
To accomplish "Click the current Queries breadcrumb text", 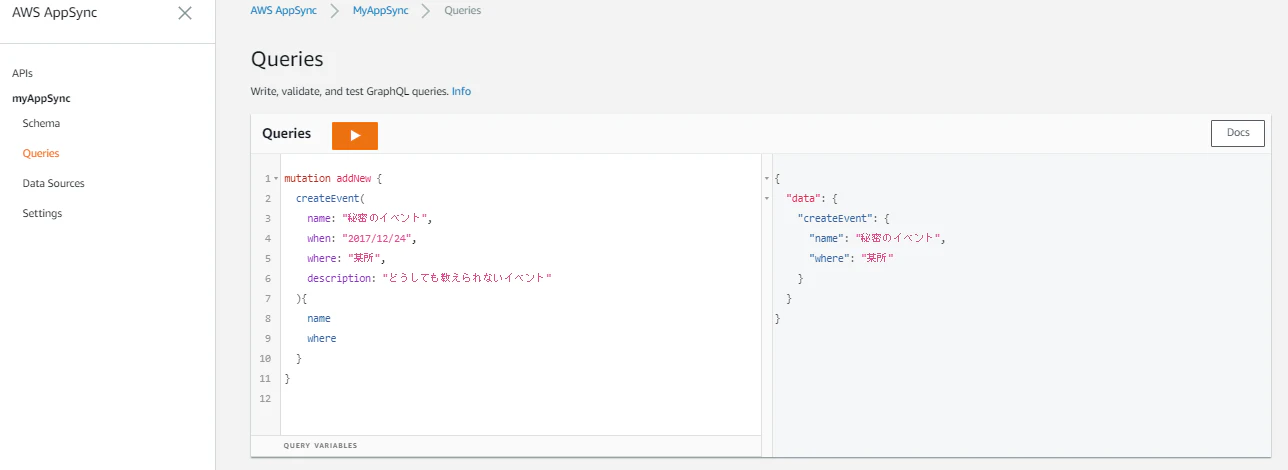I will 462,10.
